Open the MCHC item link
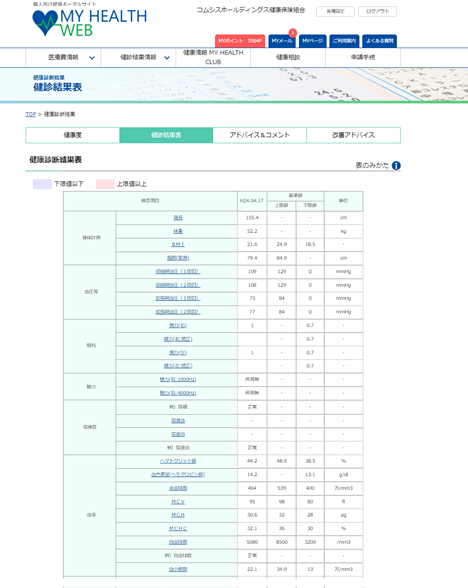This screenshot has width=468, height=588. pos(178,529)
